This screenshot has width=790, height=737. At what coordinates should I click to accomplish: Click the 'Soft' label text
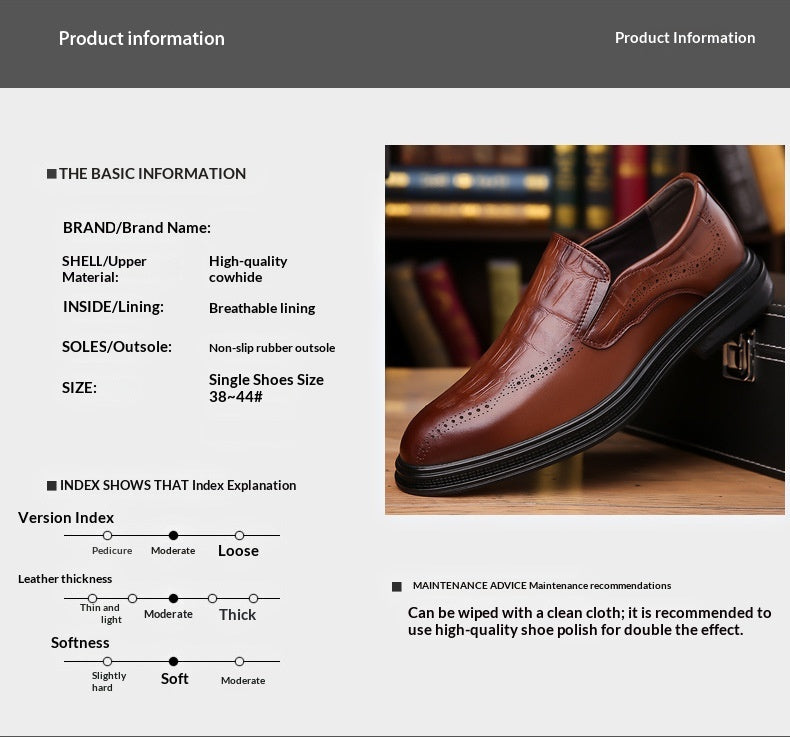point(174,679)
